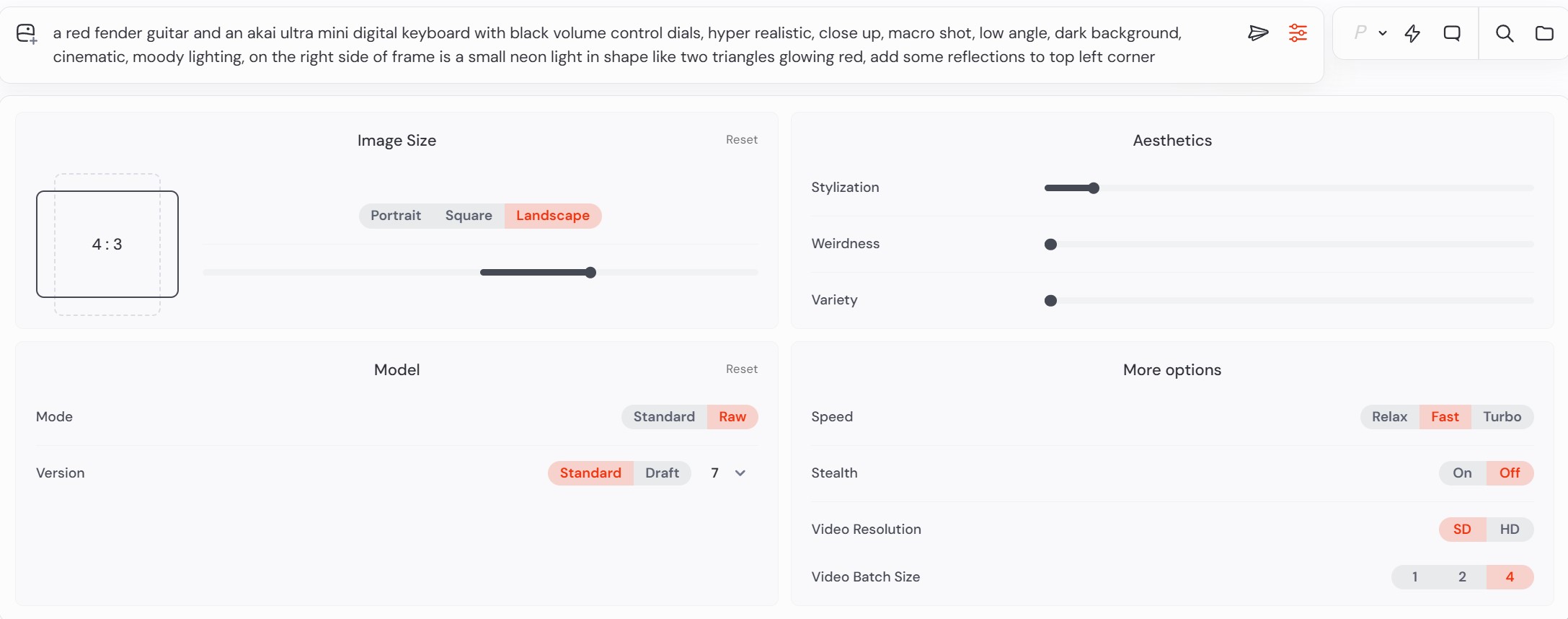Viewport: 1568px width, 619px height.
Task: Select Turbo speed option
Action: coord(1502,417)
